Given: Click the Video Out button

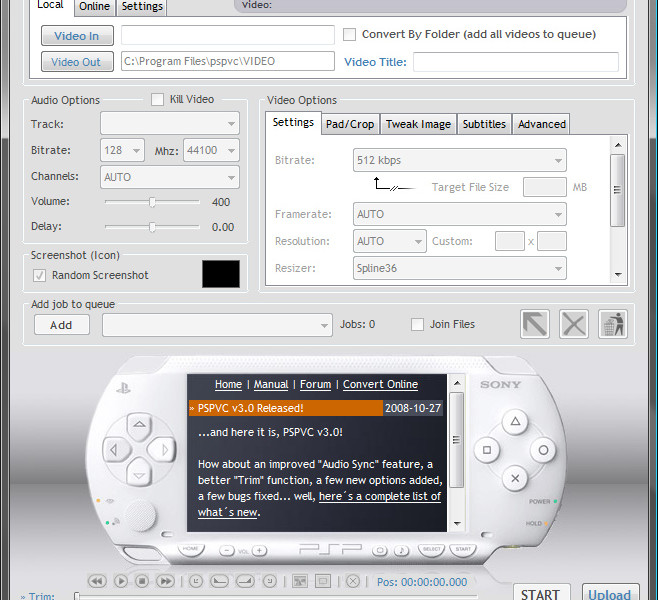Looking at the screenshot, I should click(77, 62).
